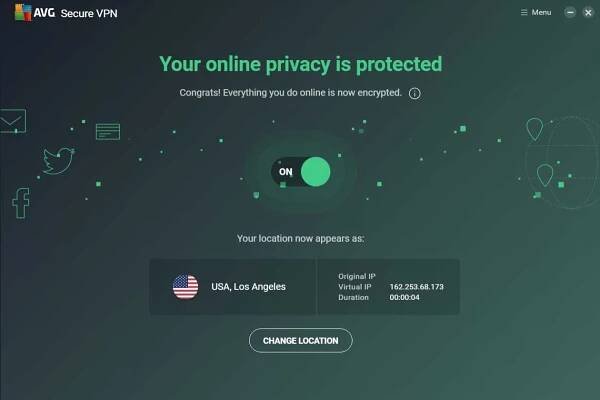Click the AVG logo icon

[x=23, y=12]
